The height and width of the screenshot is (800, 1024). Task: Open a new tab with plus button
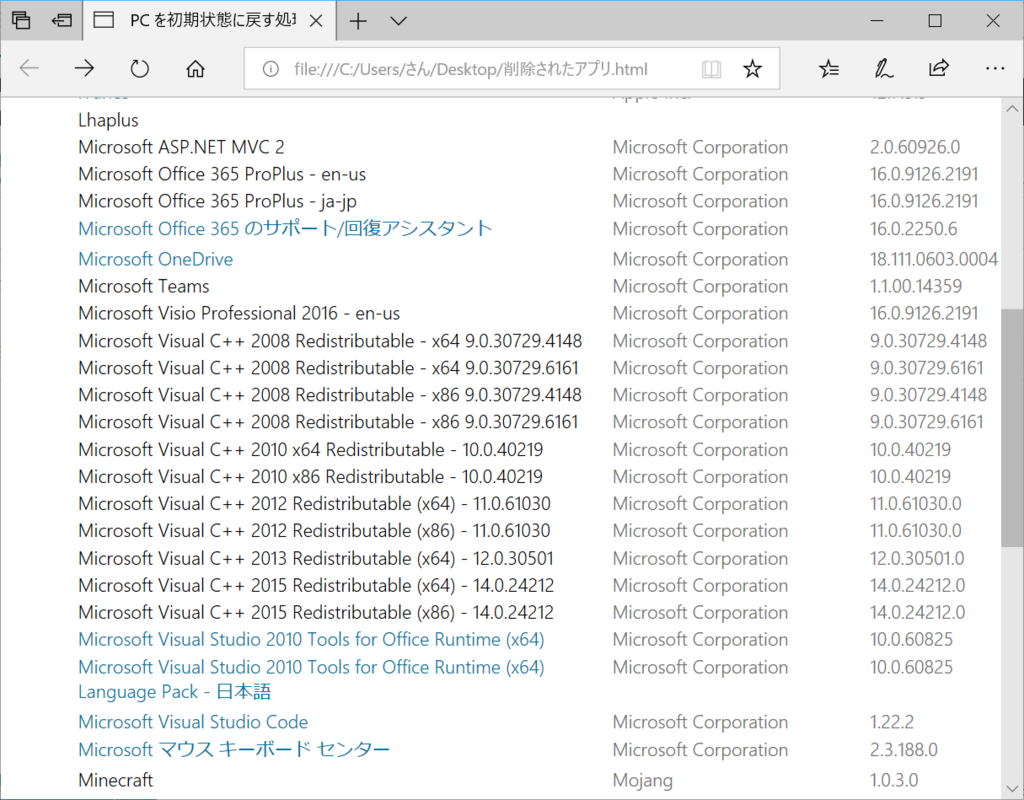point(358,21)
